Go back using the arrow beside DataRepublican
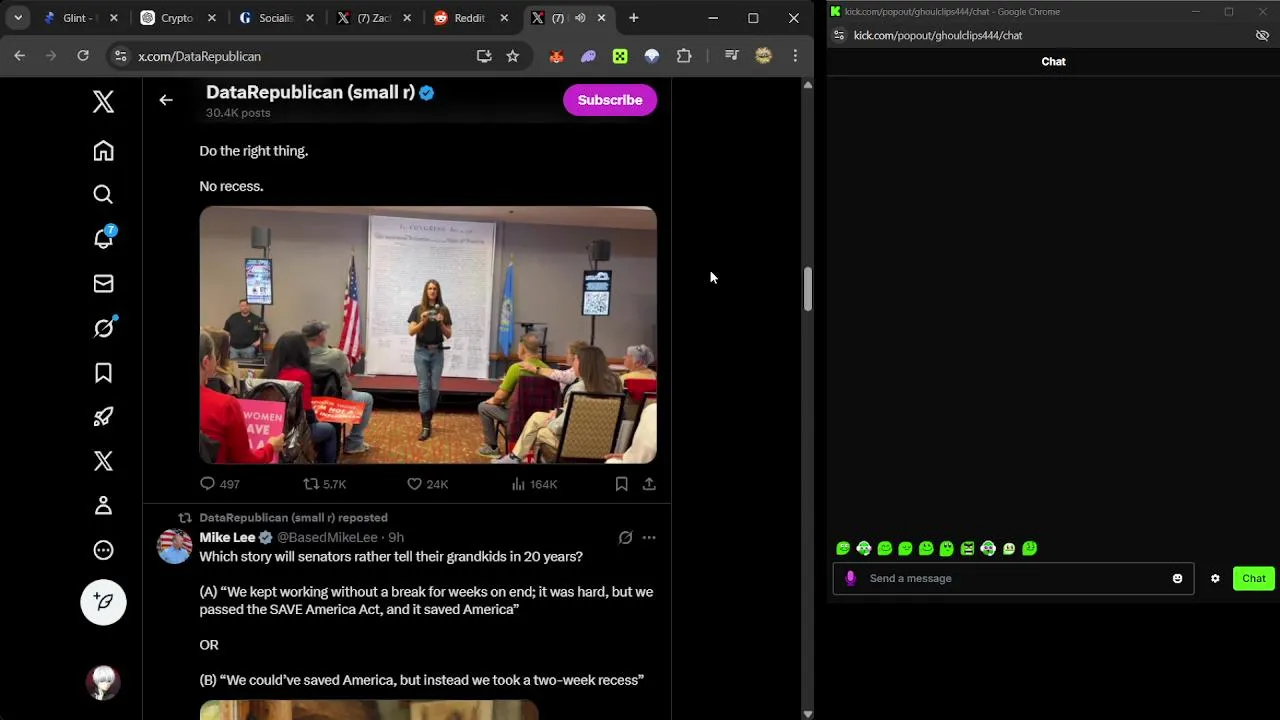The width and height of the screenshot is (1280, 720). point(166,100)
